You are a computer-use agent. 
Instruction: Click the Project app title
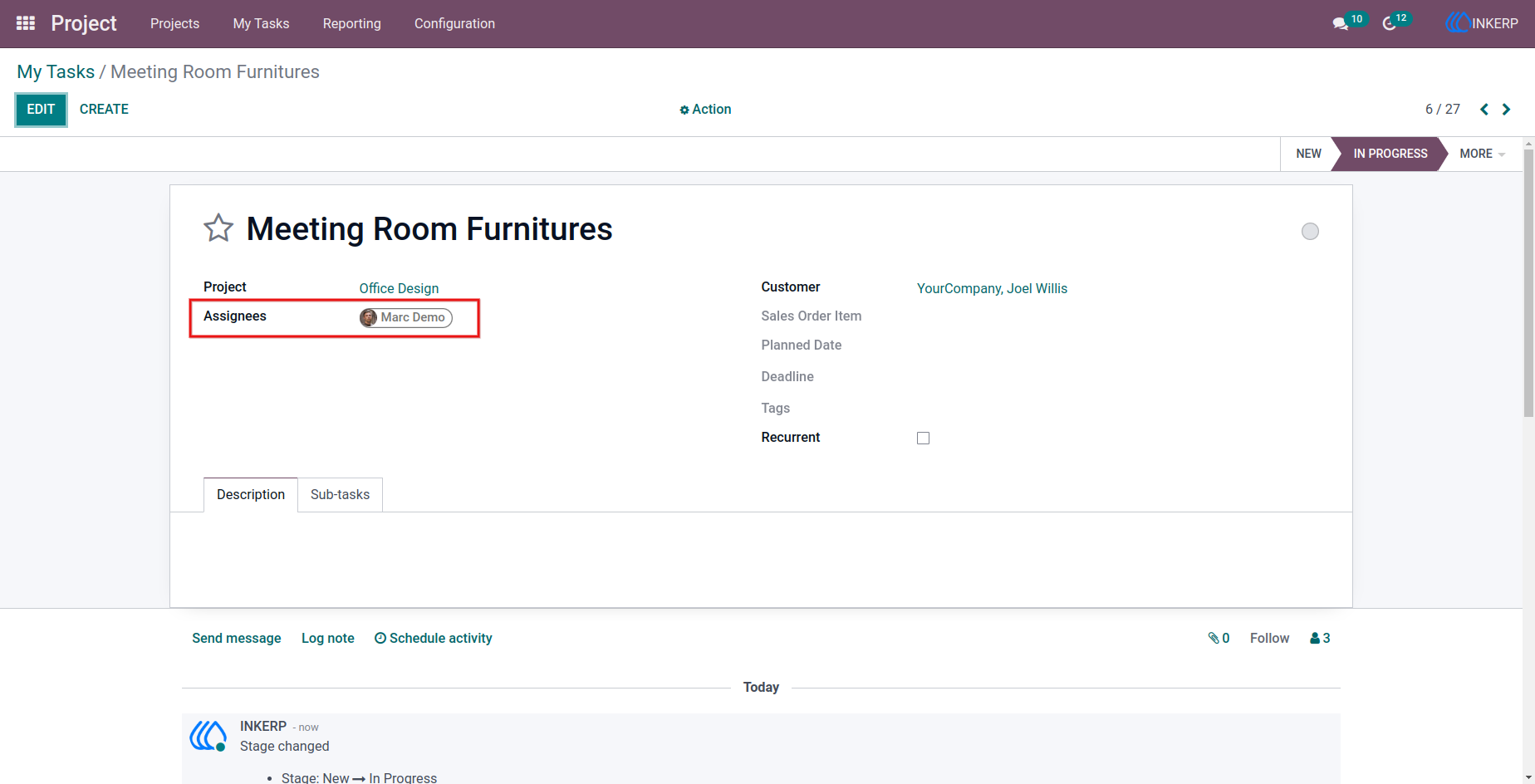[84, 23]
